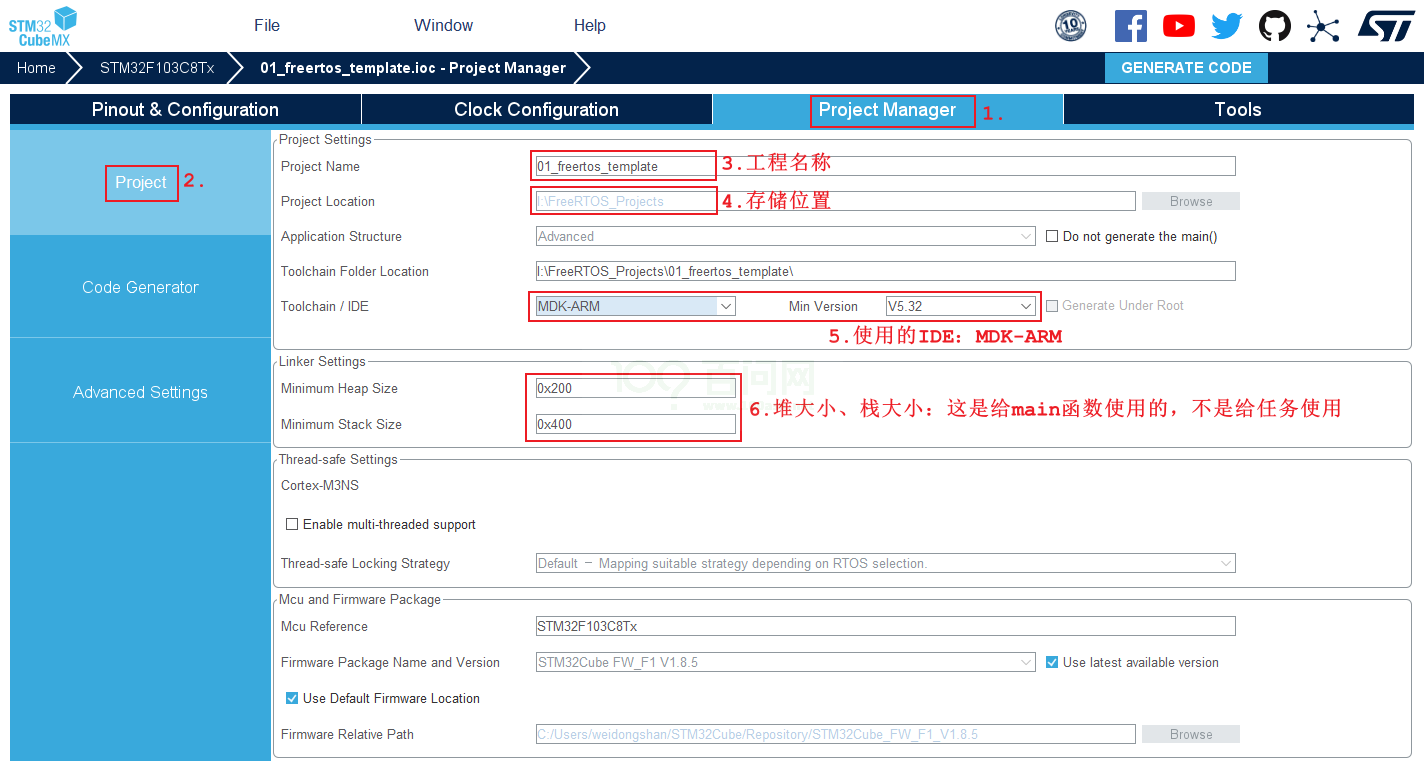Click the Minimum Heap Size field
The image size is (1424, 771).
(635, 388)
